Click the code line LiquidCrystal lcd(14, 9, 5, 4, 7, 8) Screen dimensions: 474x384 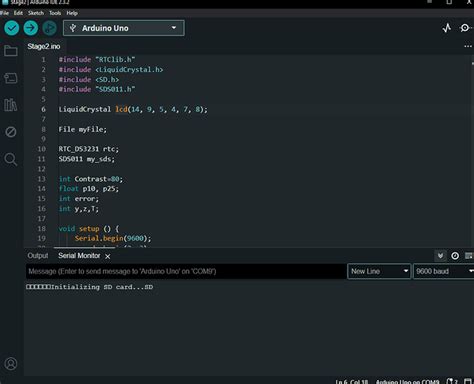tap(133, 109)
